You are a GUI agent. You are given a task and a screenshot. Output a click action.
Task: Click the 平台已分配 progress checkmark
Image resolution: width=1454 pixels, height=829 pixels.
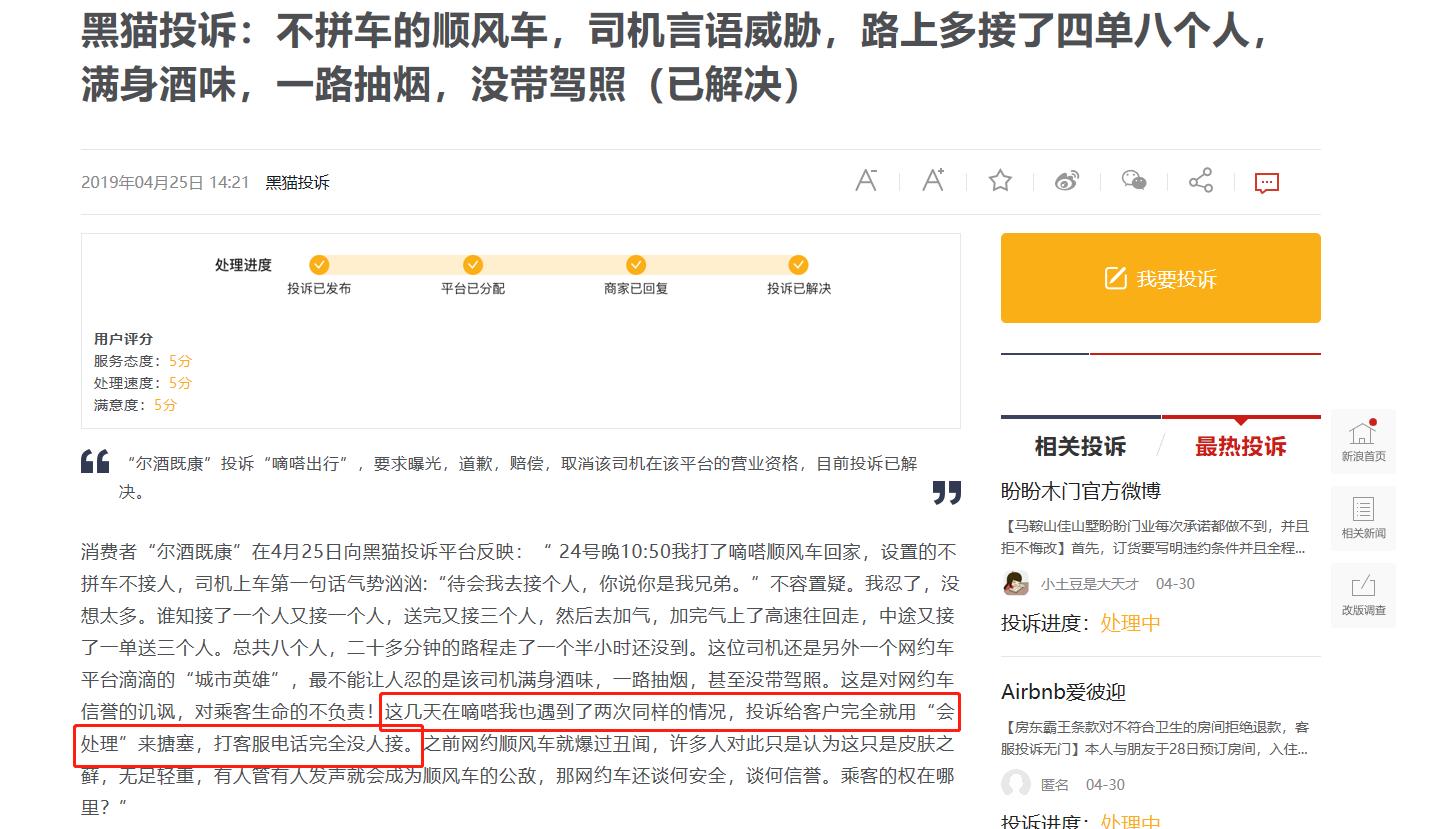point(473,265)
